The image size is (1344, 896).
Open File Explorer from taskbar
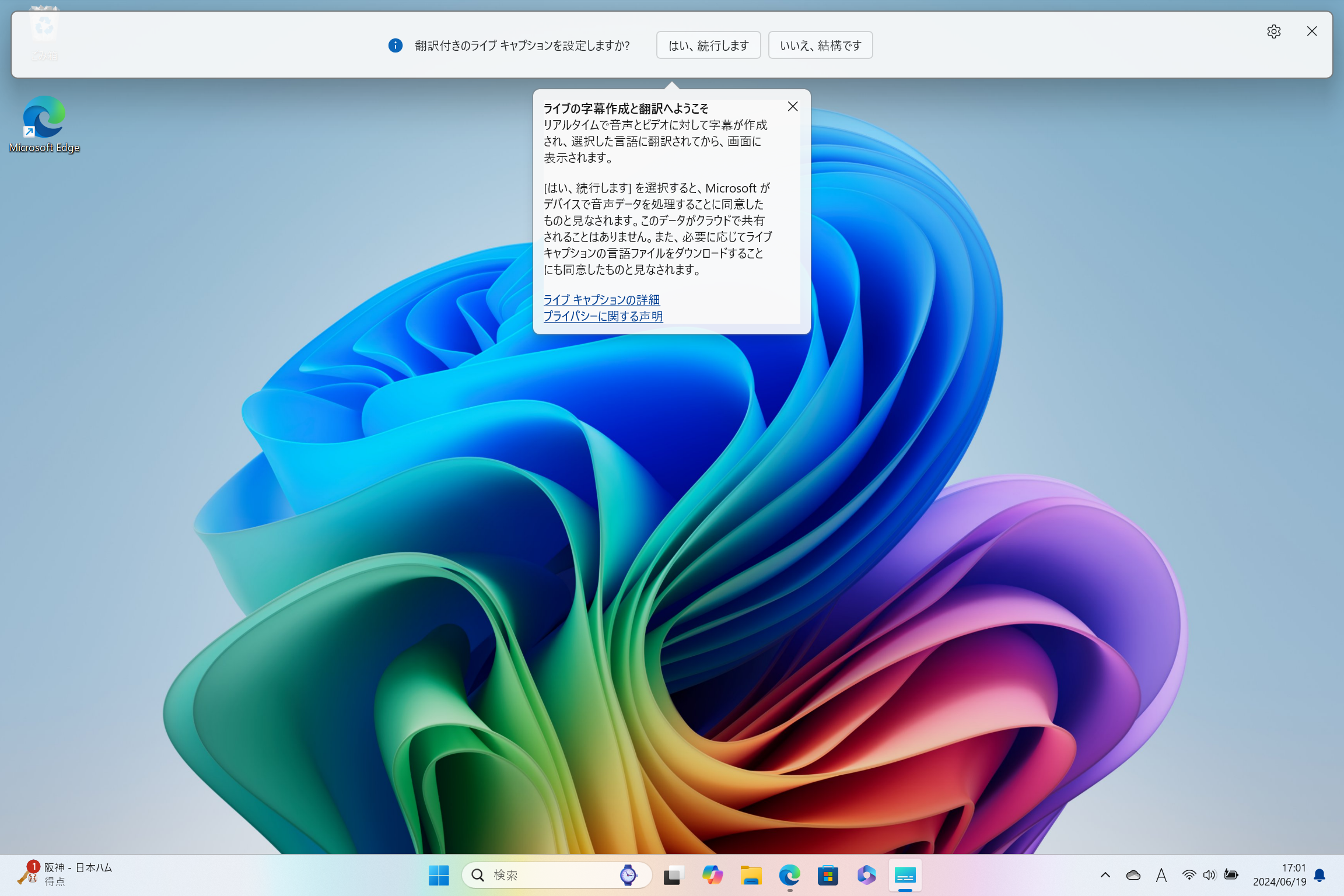click(x=751, y=875)
